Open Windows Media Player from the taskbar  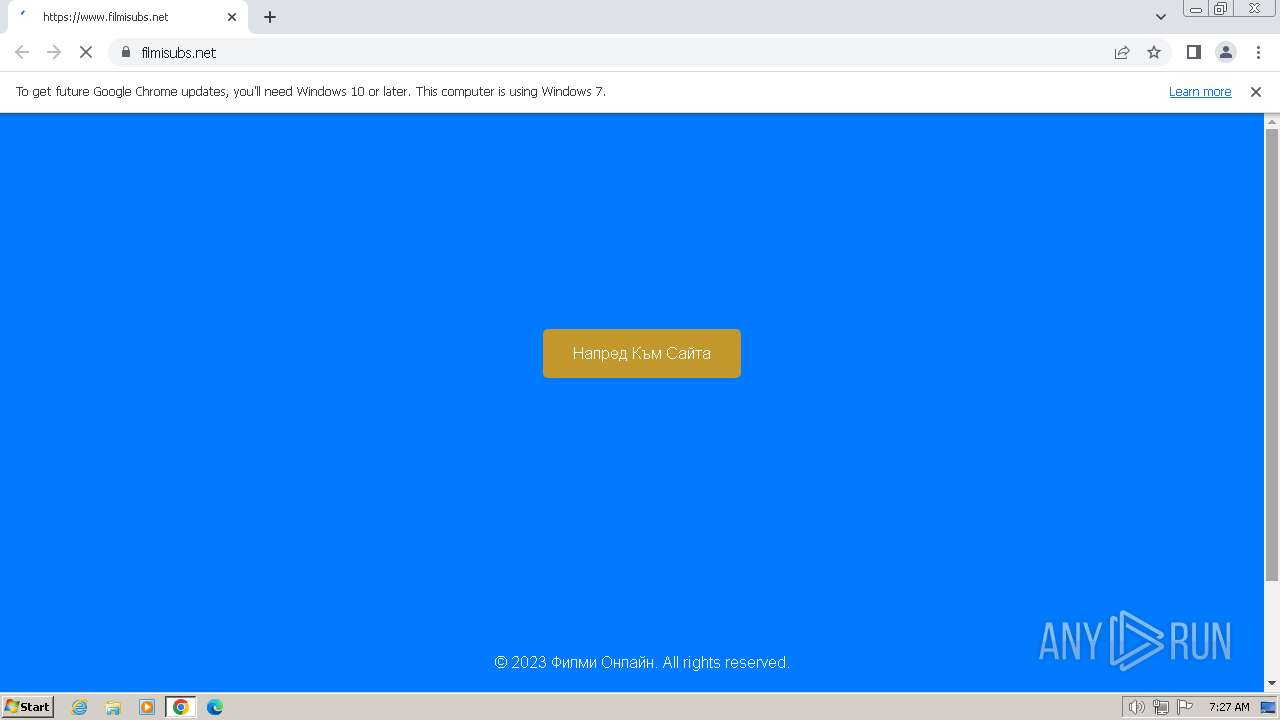tap(147, 707)
